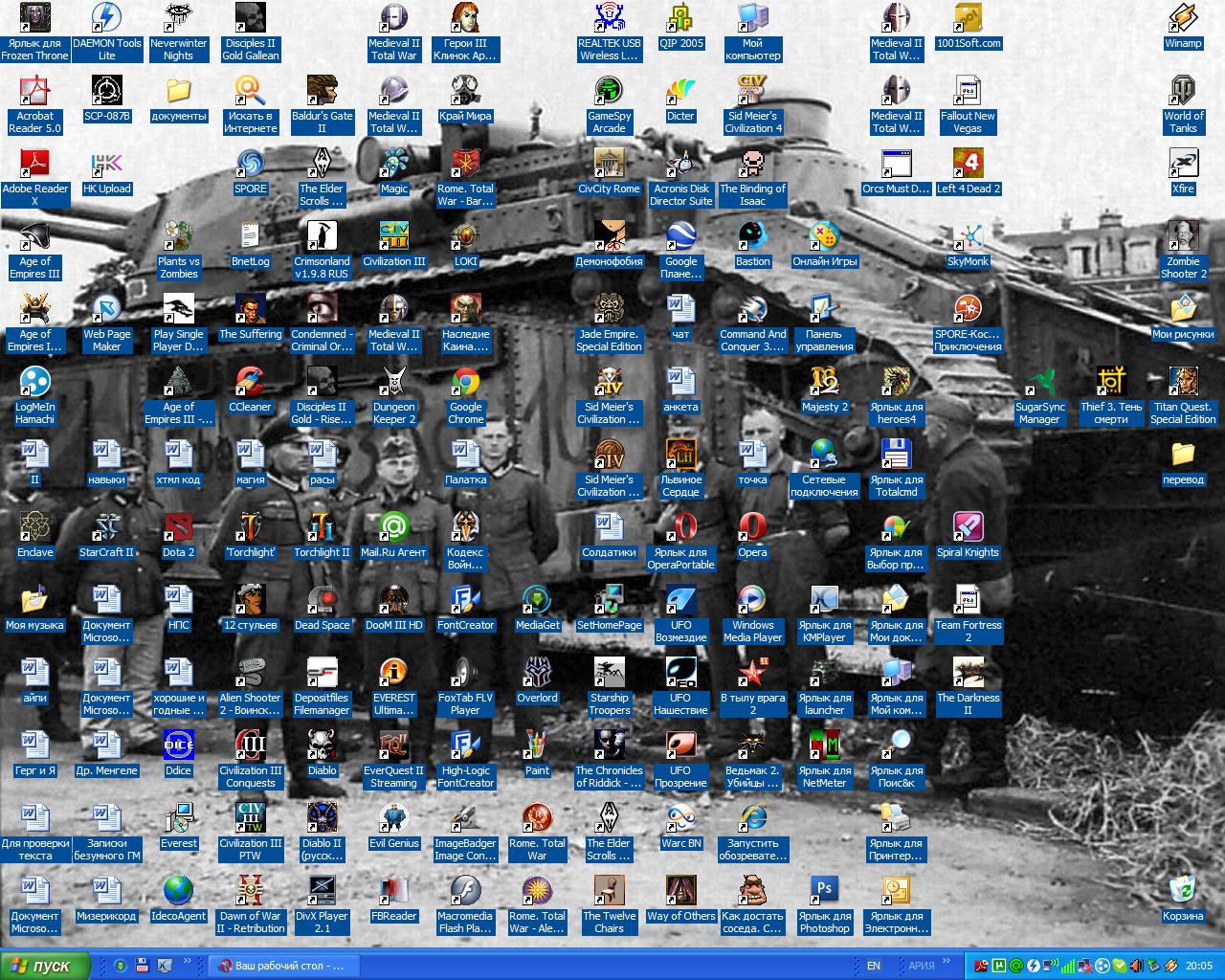
Task: Expand the Quick Launch chevron
Action: pos(187,961)
